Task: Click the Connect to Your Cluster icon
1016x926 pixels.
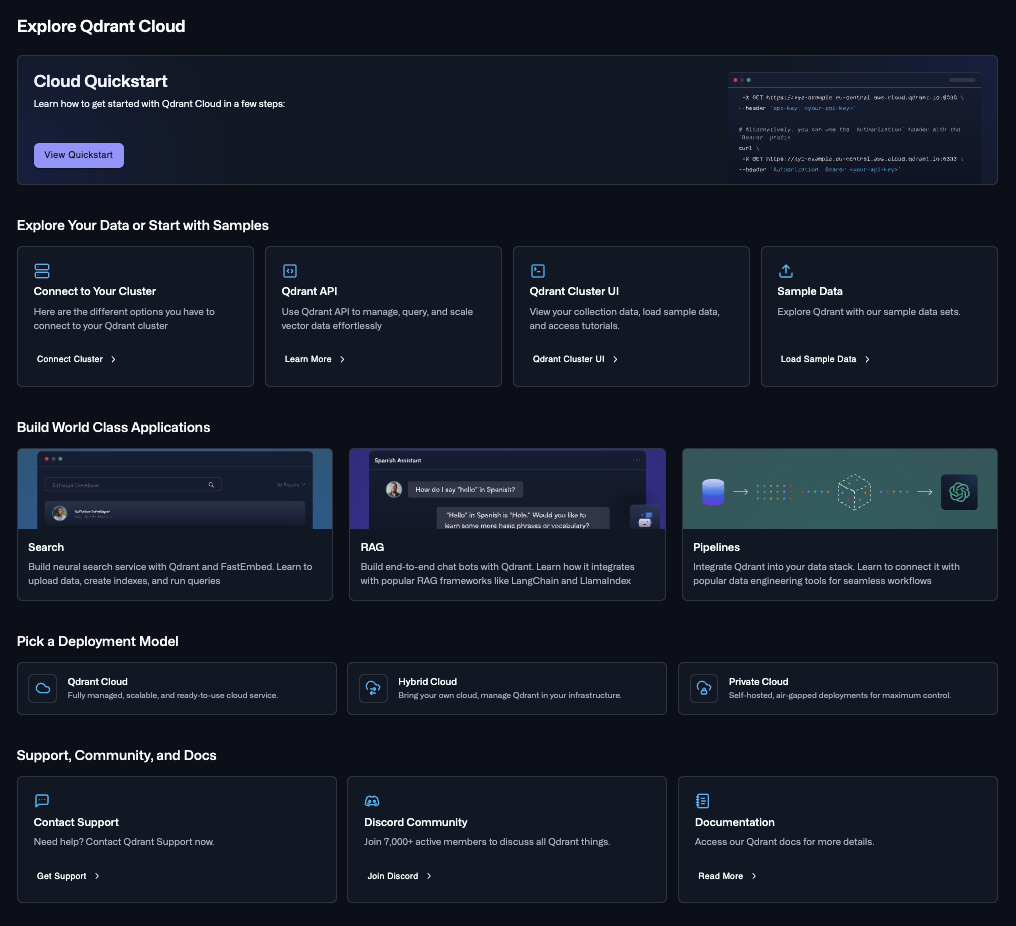Action: pos(41,270)
